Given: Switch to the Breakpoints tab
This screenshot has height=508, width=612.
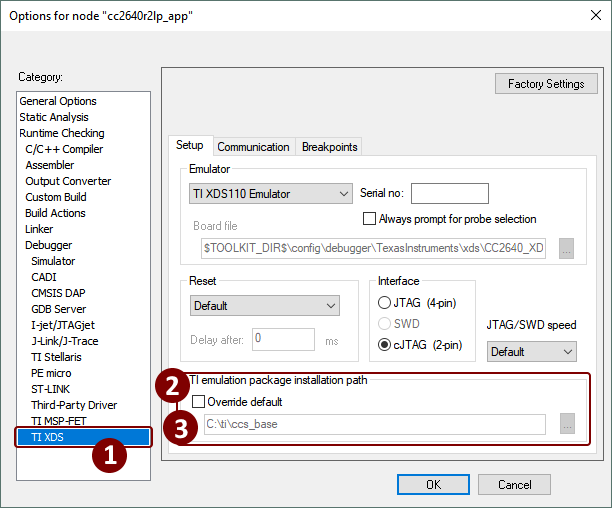Looking at the screenshot, I should coord(329,147).
